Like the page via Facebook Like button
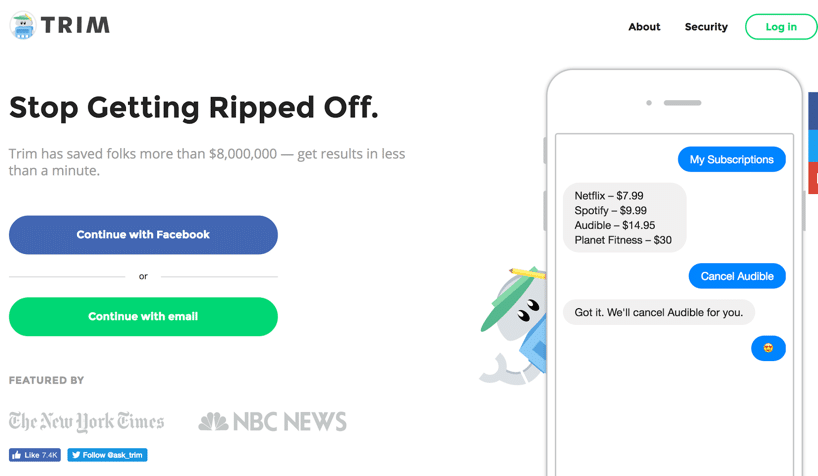 (x=34, y=455)
